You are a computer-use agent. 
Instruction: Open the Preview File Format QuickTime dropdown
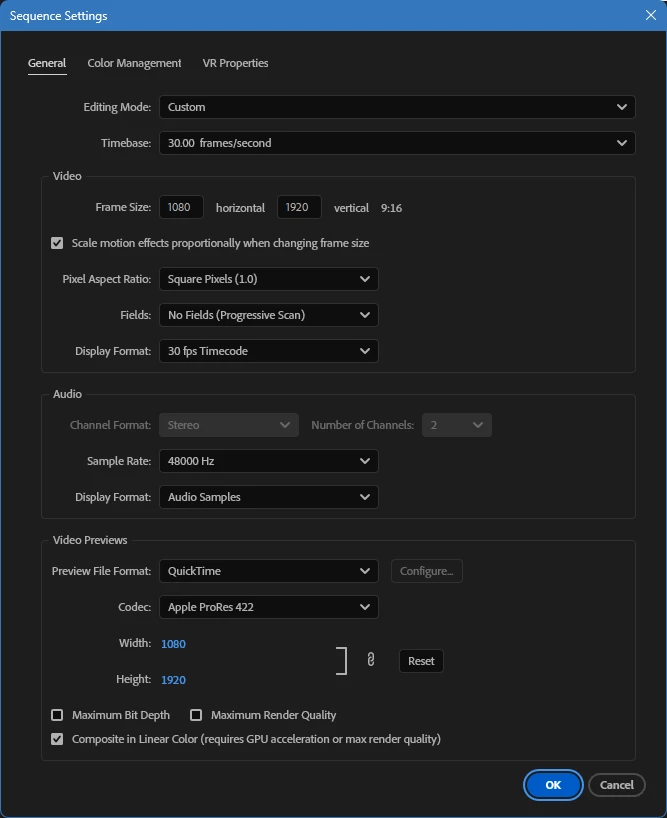[269, 571]
